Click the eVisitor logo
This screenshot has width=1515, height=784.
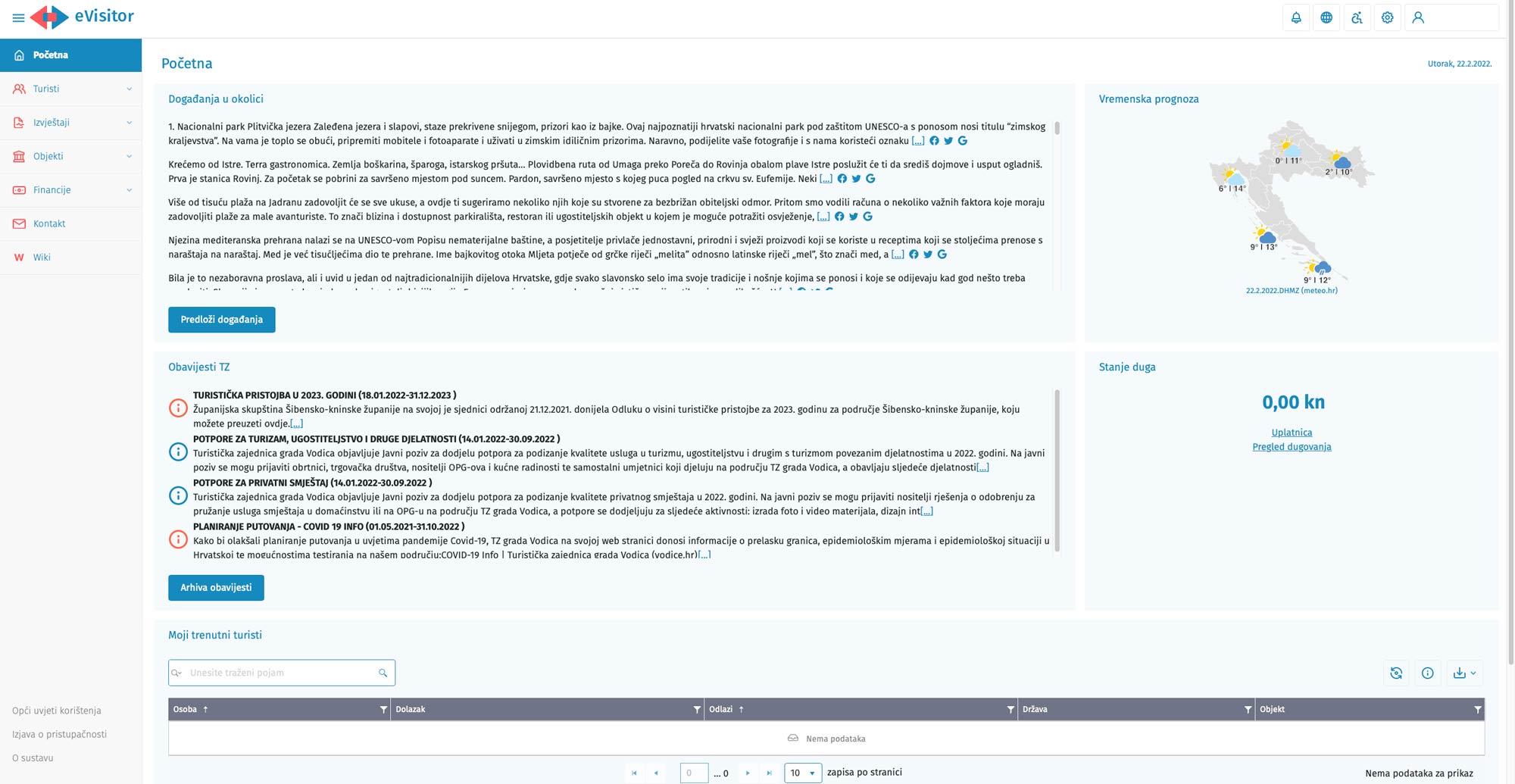[x=82, y=17]
